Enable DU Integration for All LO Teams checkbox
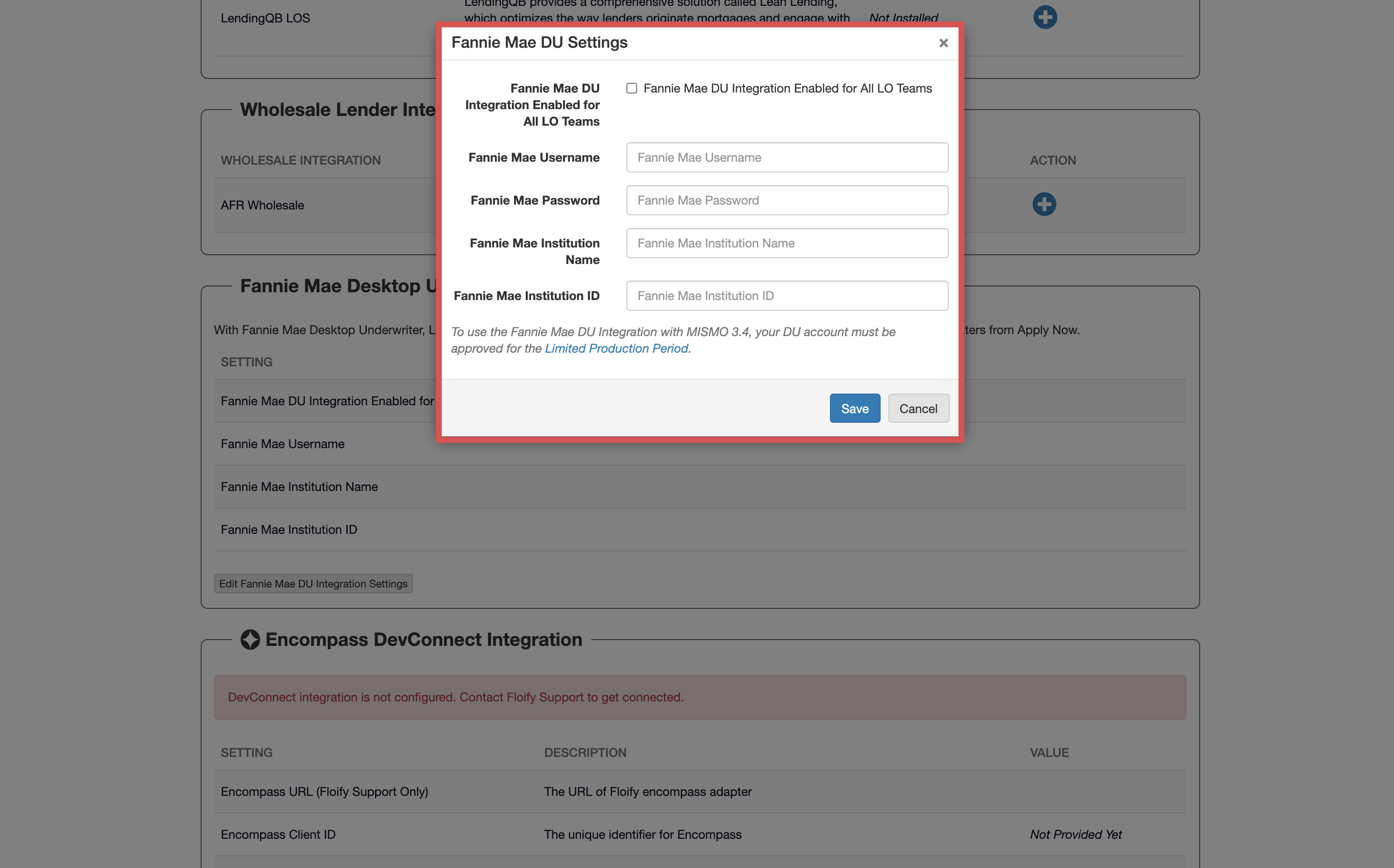Image resolution: width=1394 pixels, height=868 pixels. click(631, 89)
